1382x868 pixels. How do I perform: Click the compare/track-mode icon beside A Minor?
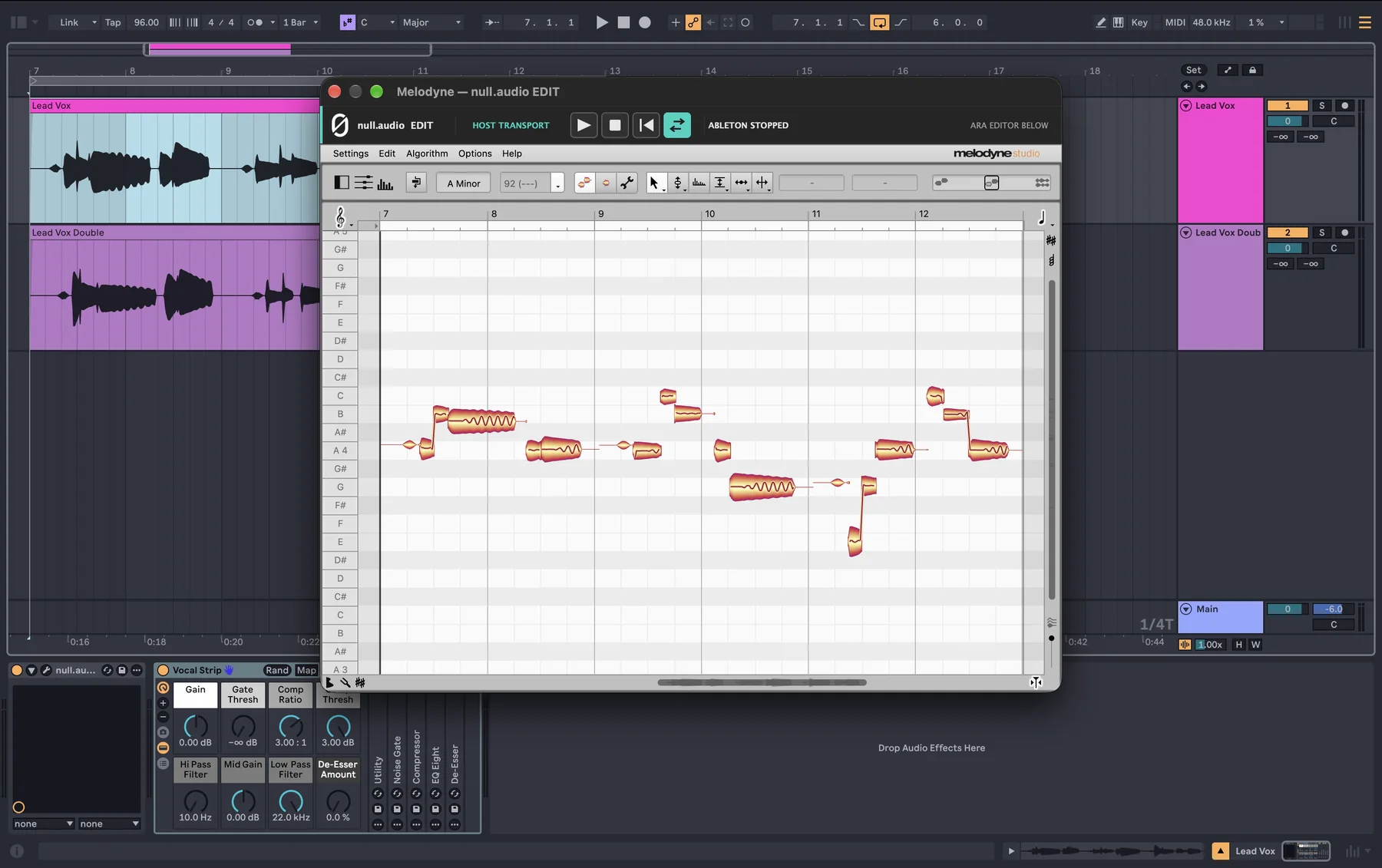click(x=416, y=183)
